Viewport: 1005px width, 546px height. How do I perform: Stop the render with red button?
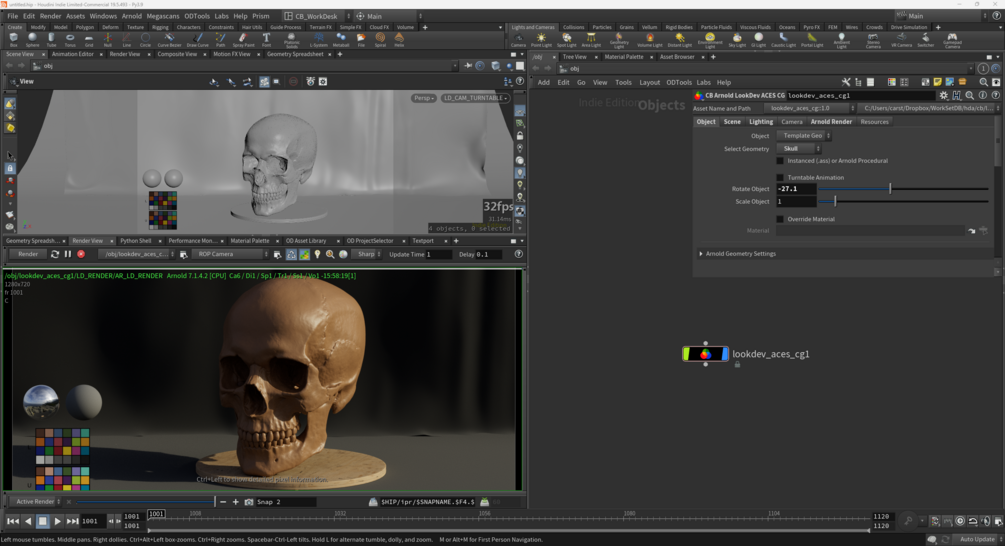click(81, 254)
